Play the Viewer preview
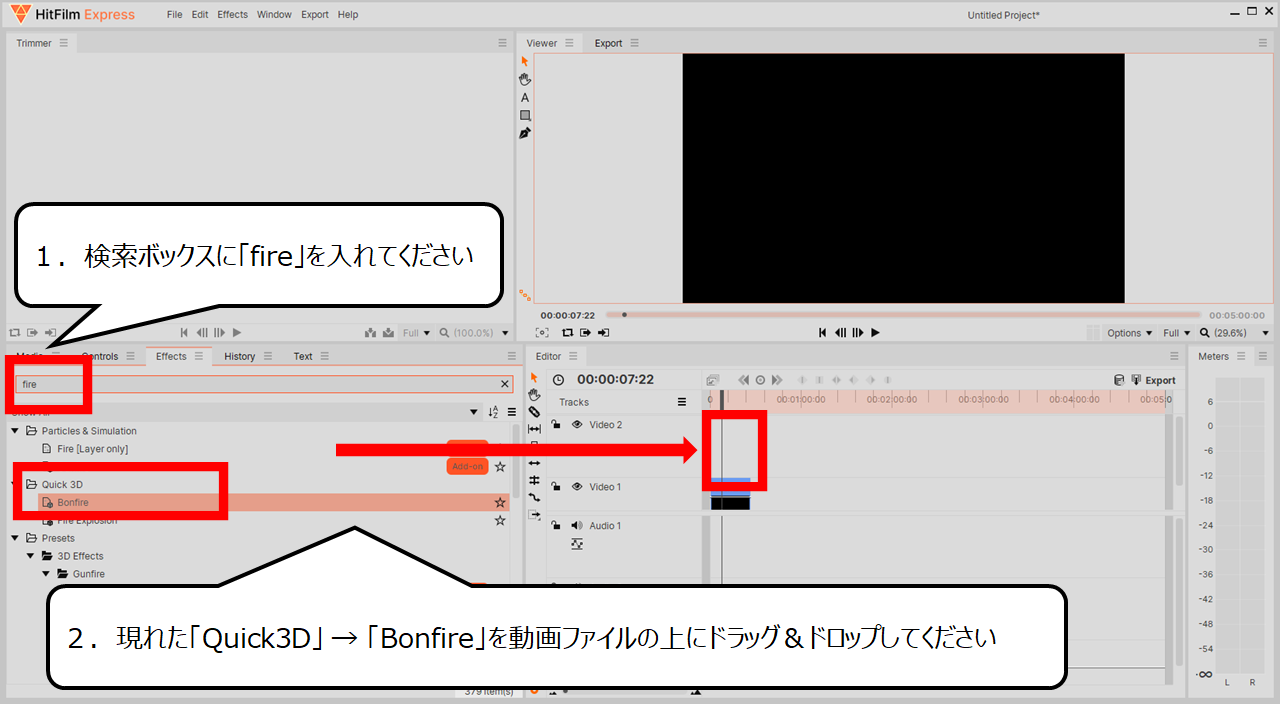 [x=875, y=332]
